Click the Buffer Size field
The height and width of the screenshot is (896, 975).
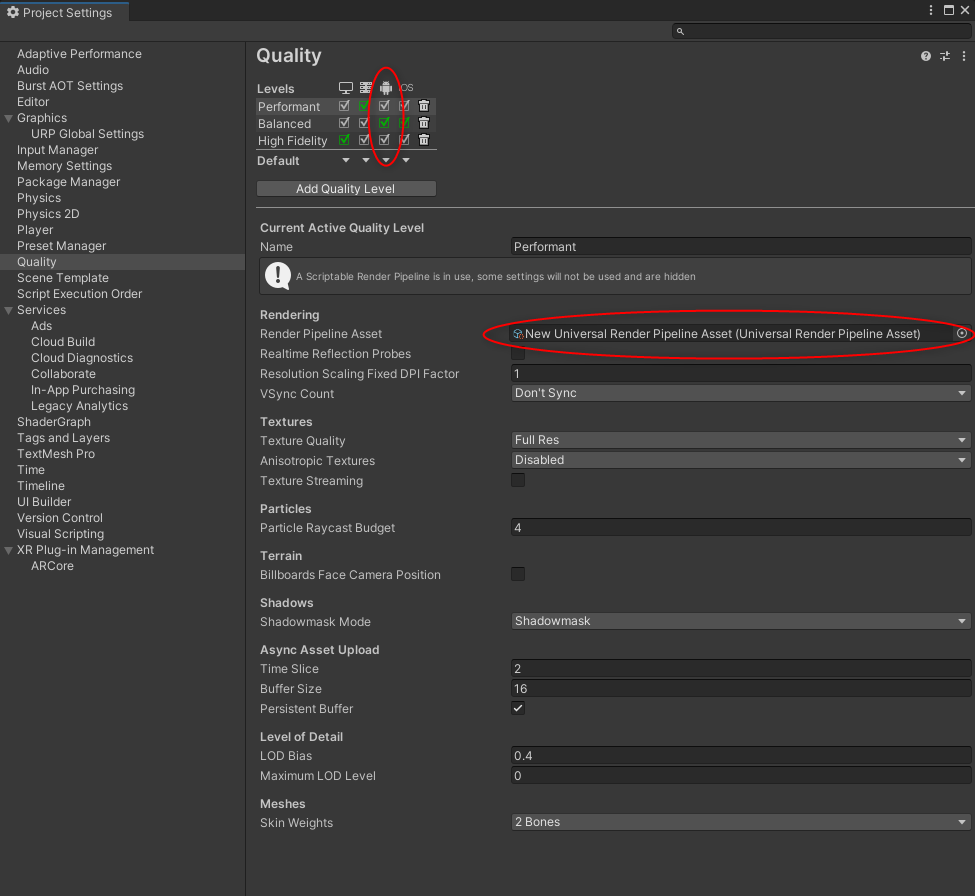(741, 688)
